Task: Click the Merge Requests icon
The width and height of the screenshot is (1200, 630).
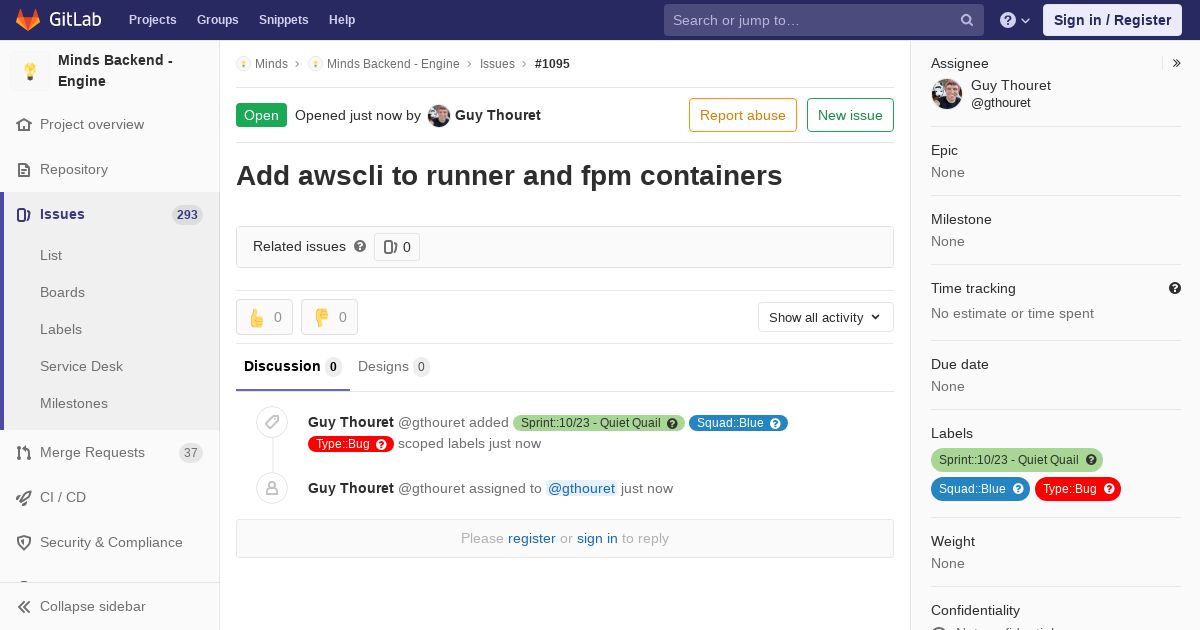Action: pyautogui.click(x=24, y=453)
